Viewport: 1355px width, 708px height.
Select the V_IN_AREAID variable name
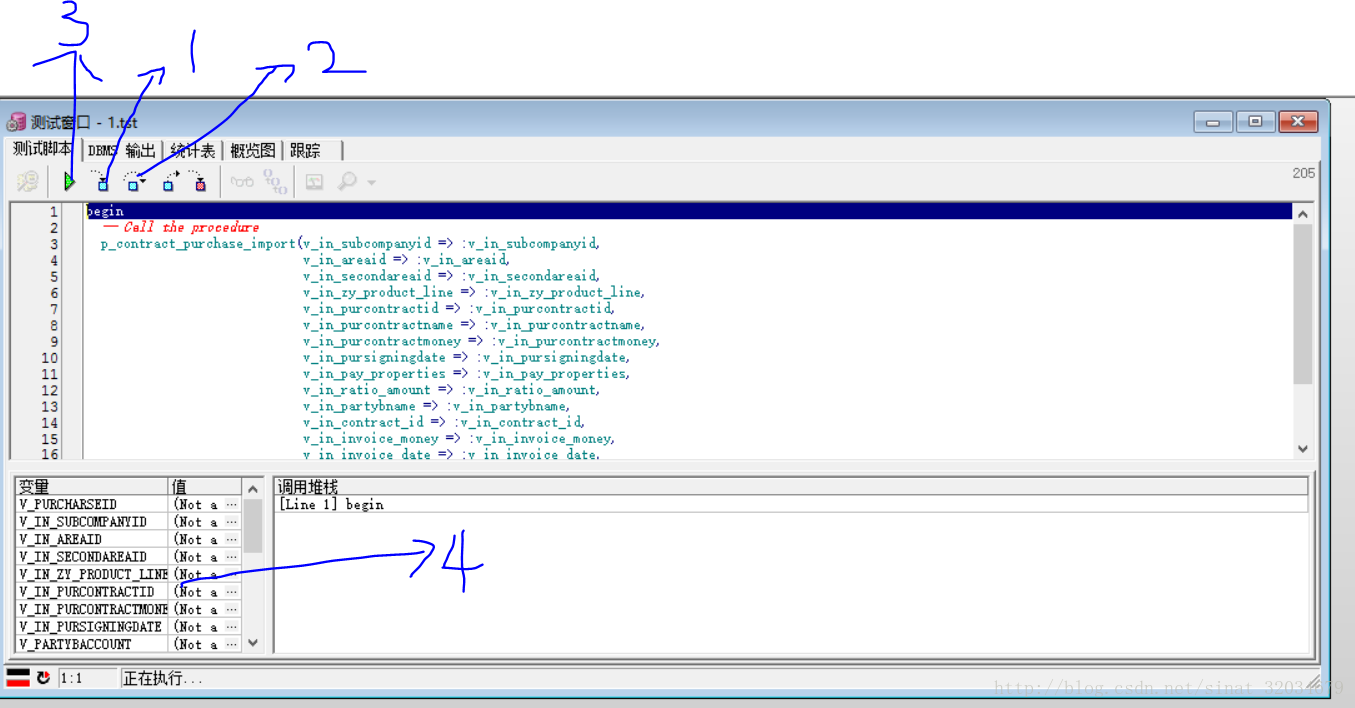60,540
